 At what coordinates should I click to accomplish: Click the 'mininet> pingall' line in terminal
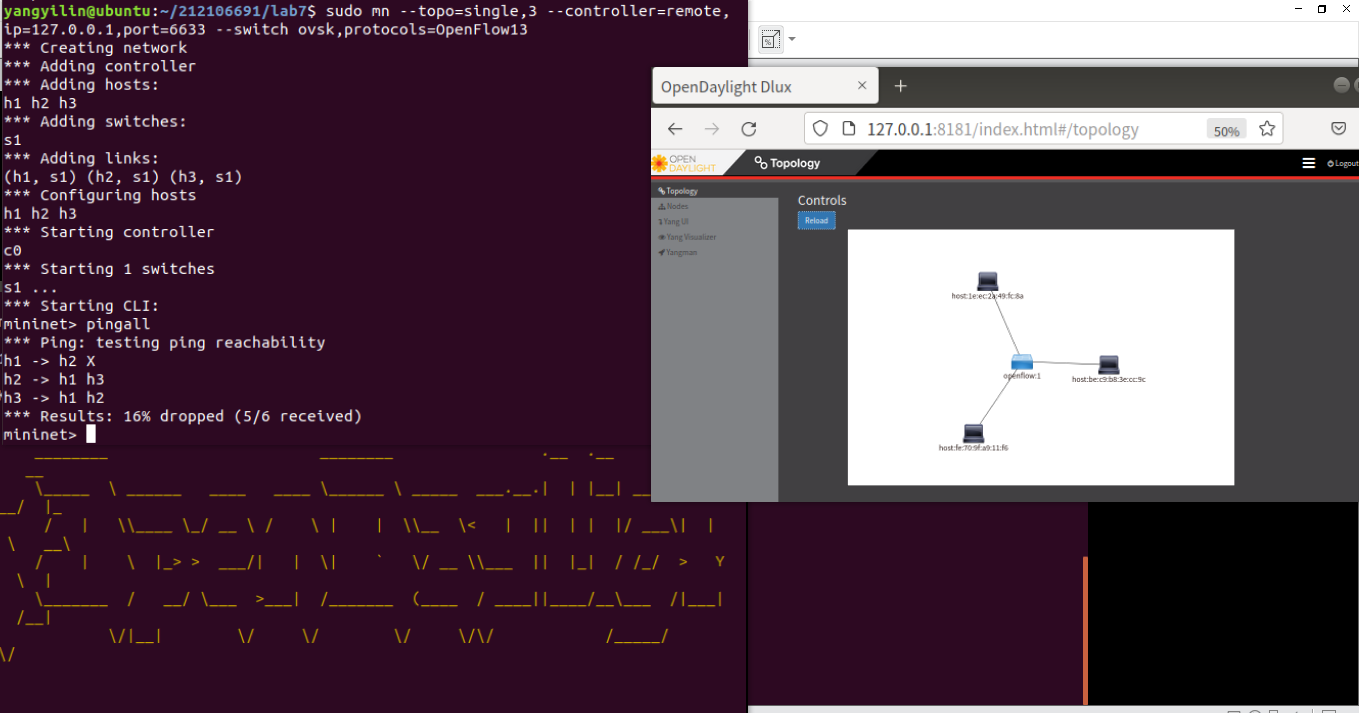pos(77,324)
